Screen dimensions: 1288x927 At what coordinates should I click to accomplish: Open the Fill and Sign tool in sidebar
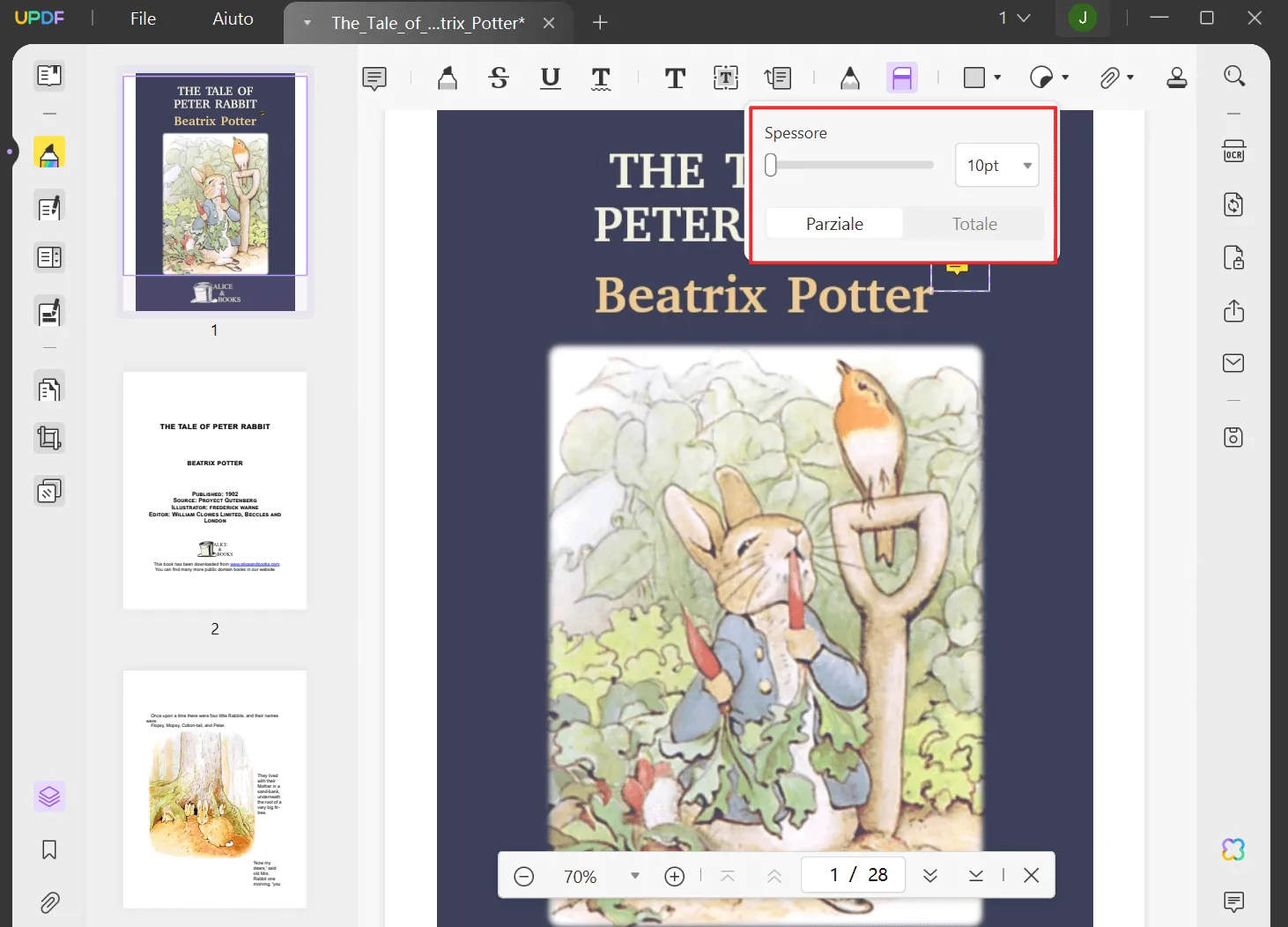click(49, 312)
